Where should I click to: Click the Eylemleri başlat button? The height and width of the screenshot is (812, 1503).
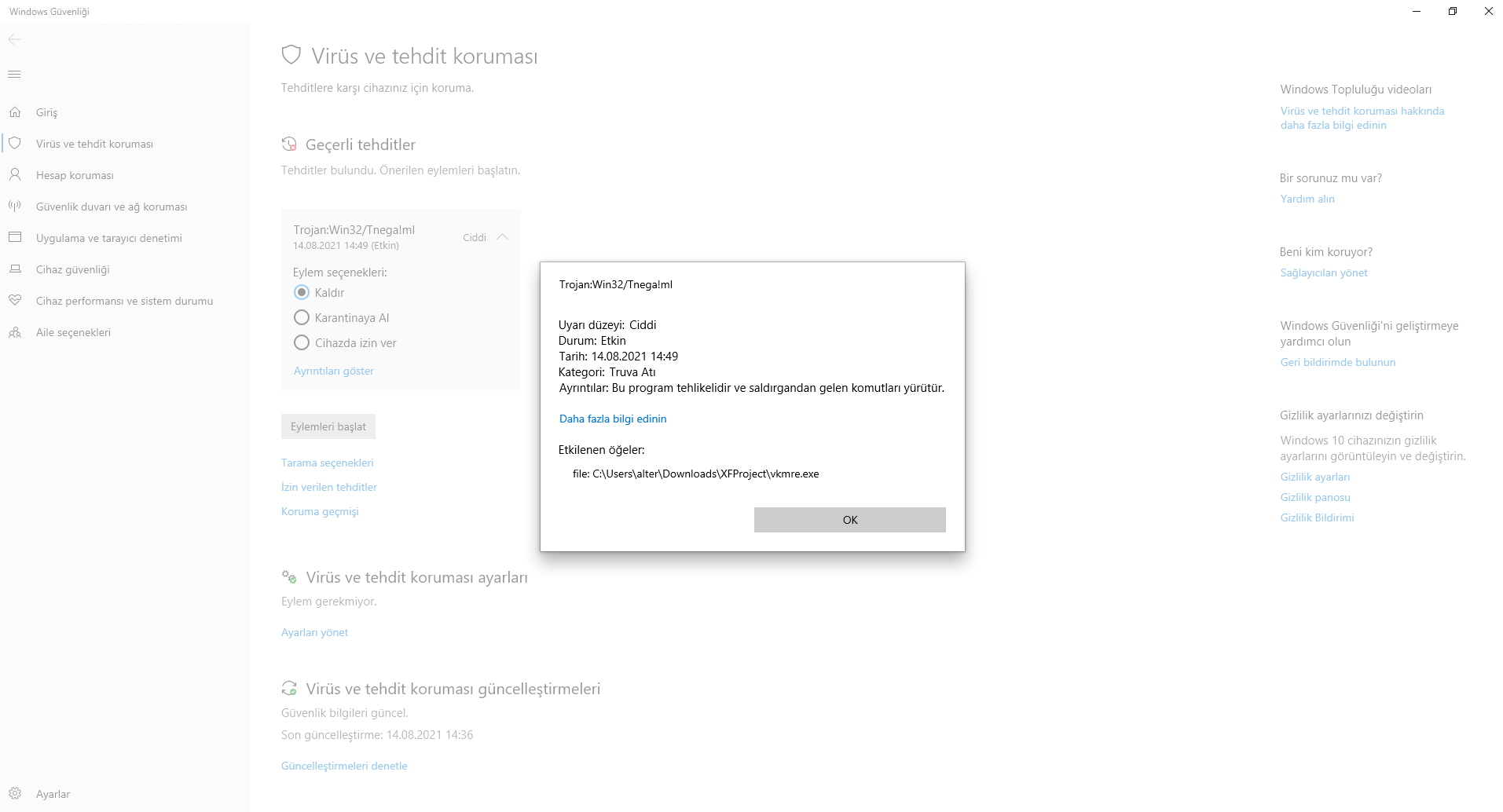pyautogui.click(x=328, y=426)
